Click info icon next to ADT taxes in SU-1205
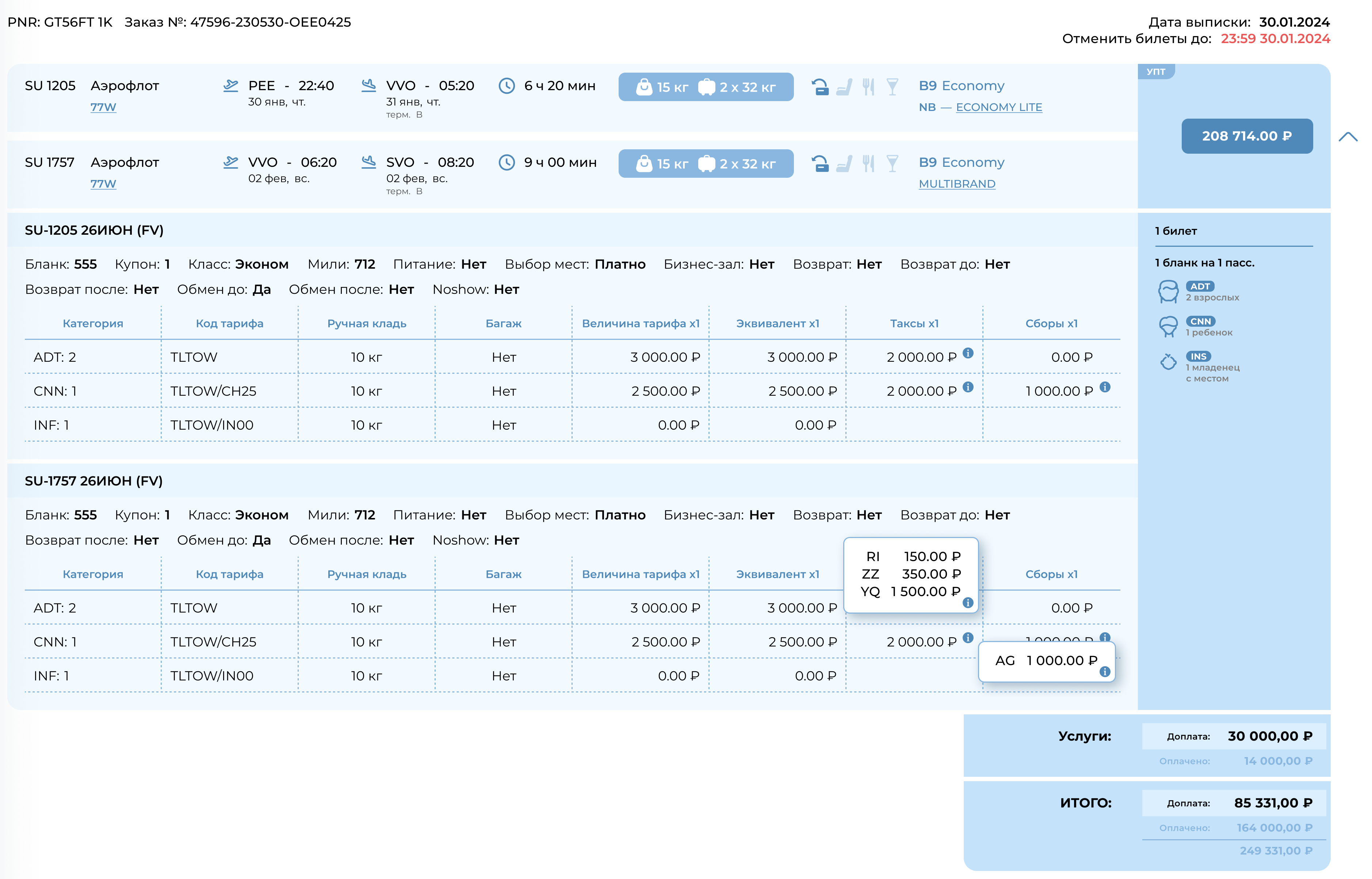This screenshot has height=879, width=1372. pos(968,353)
